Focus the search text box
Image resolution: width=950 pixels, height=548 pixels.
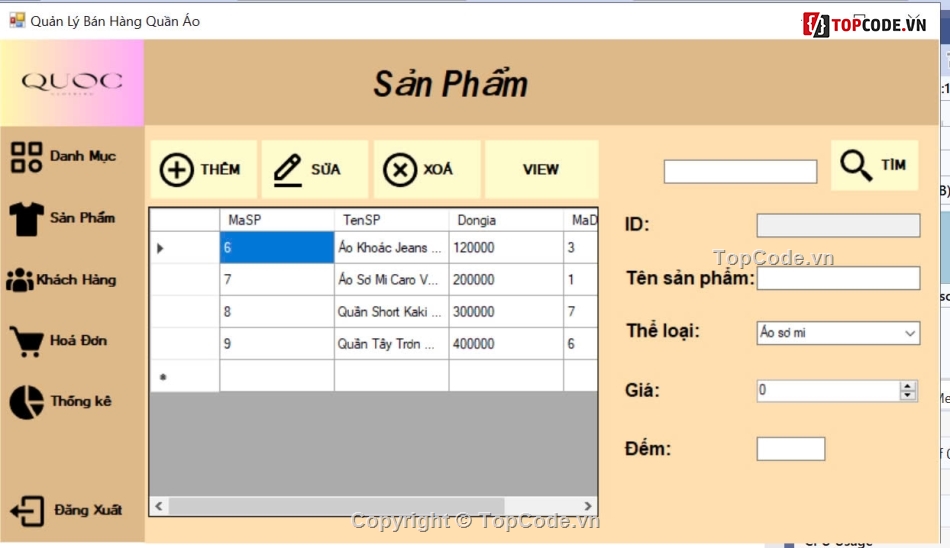pos(740,172)
